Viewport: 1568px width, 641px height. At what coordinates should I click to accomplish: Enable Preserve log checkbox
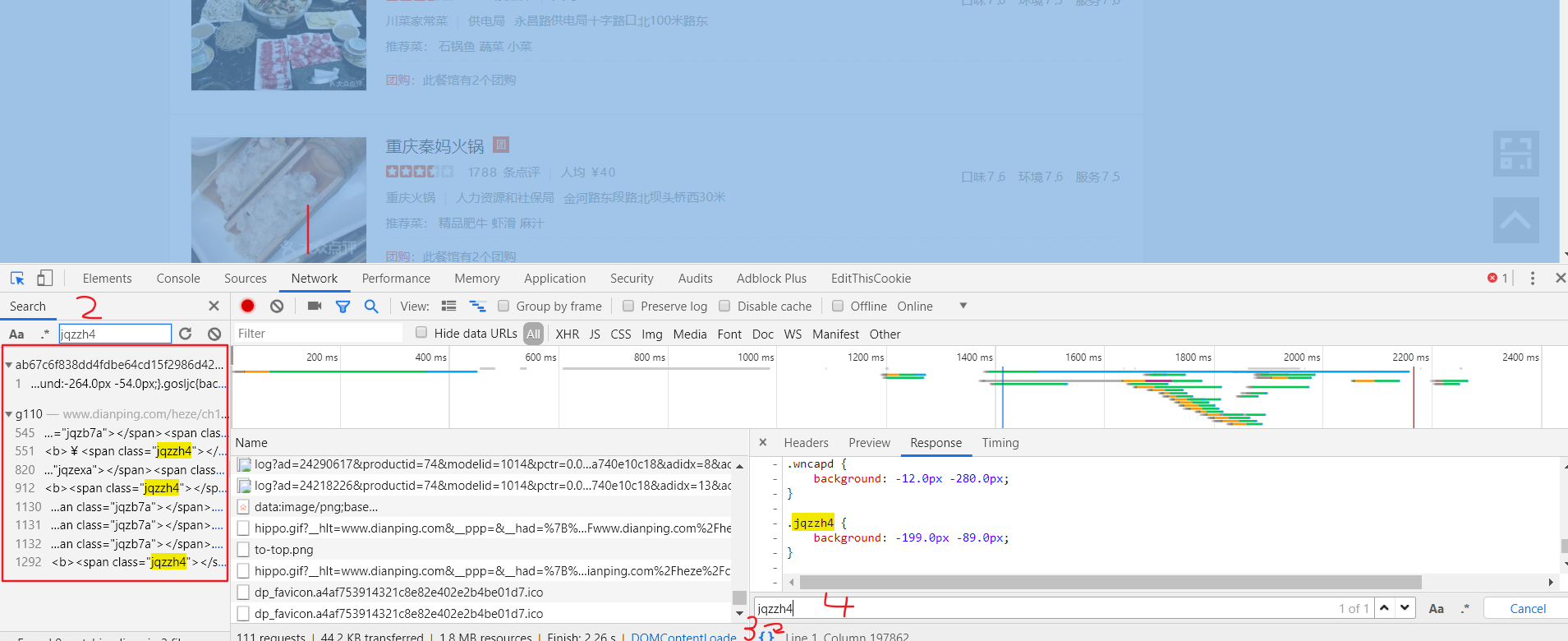tap(628, 306)
